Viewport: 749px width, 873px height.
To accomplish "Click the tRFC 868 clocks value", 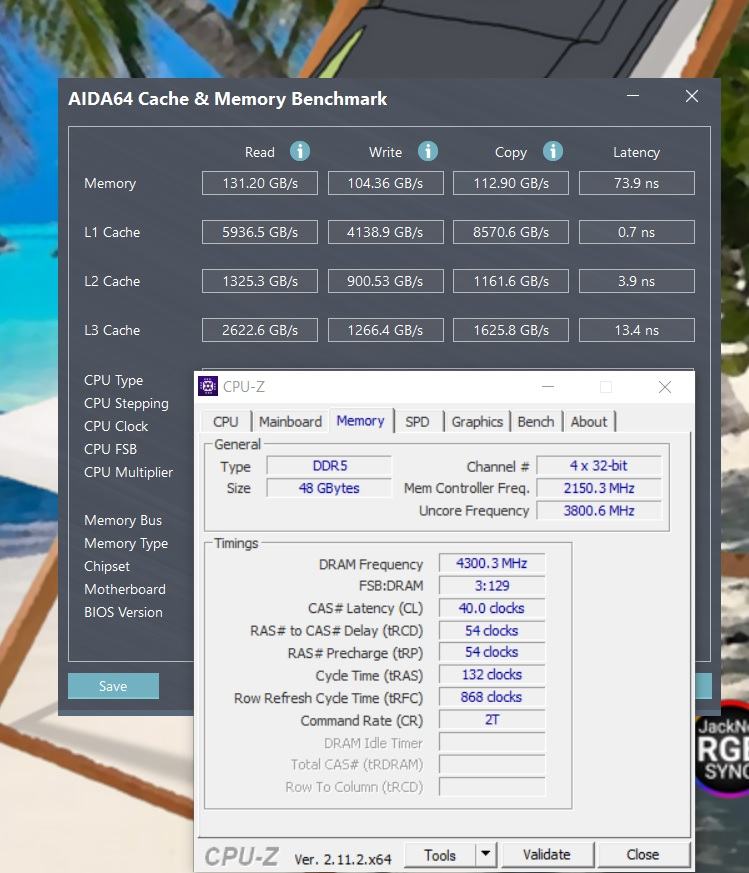I will (x=492, y=697).
